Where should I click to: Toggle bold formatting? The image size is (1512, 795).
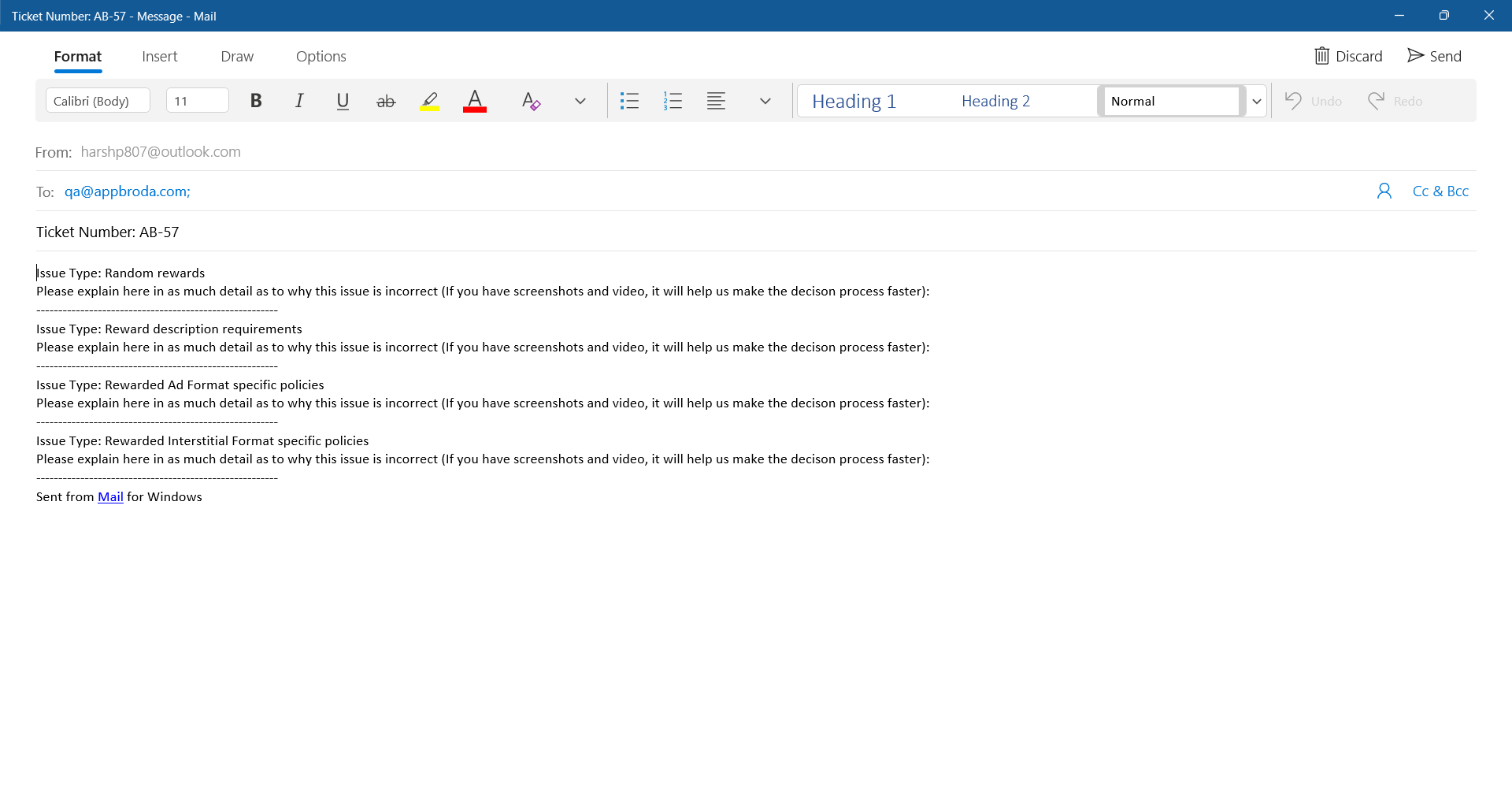pyautogui.click(x=256, y=101)
